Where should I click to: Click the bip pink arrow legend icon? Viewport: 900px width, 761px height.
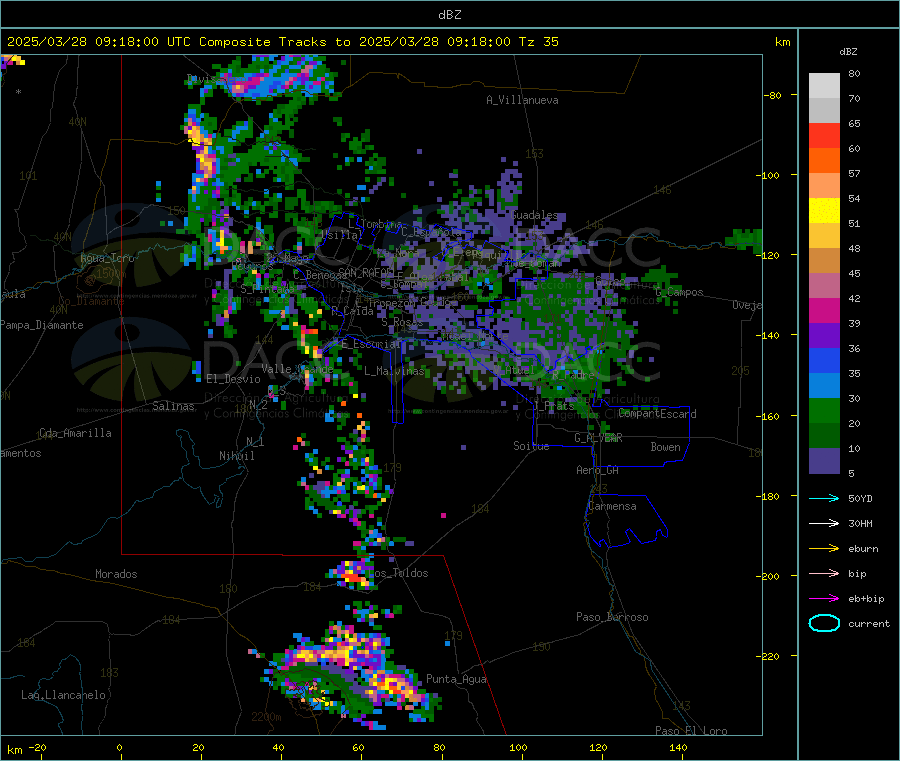[824, 573]
